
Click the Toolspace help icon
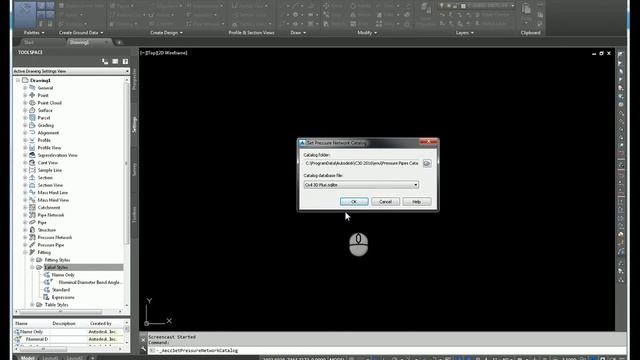(x=125, y=61)
